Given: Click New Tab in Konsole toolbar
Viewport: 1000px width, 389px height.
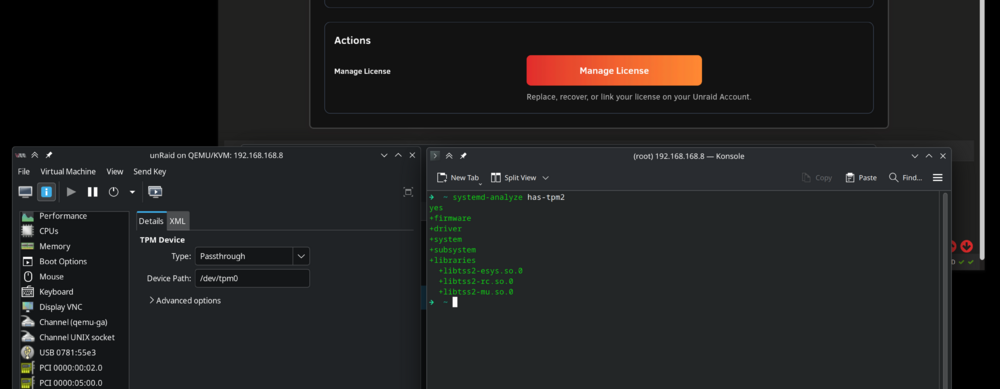Looking at the screenshot, I should click(x=457, y=178).
